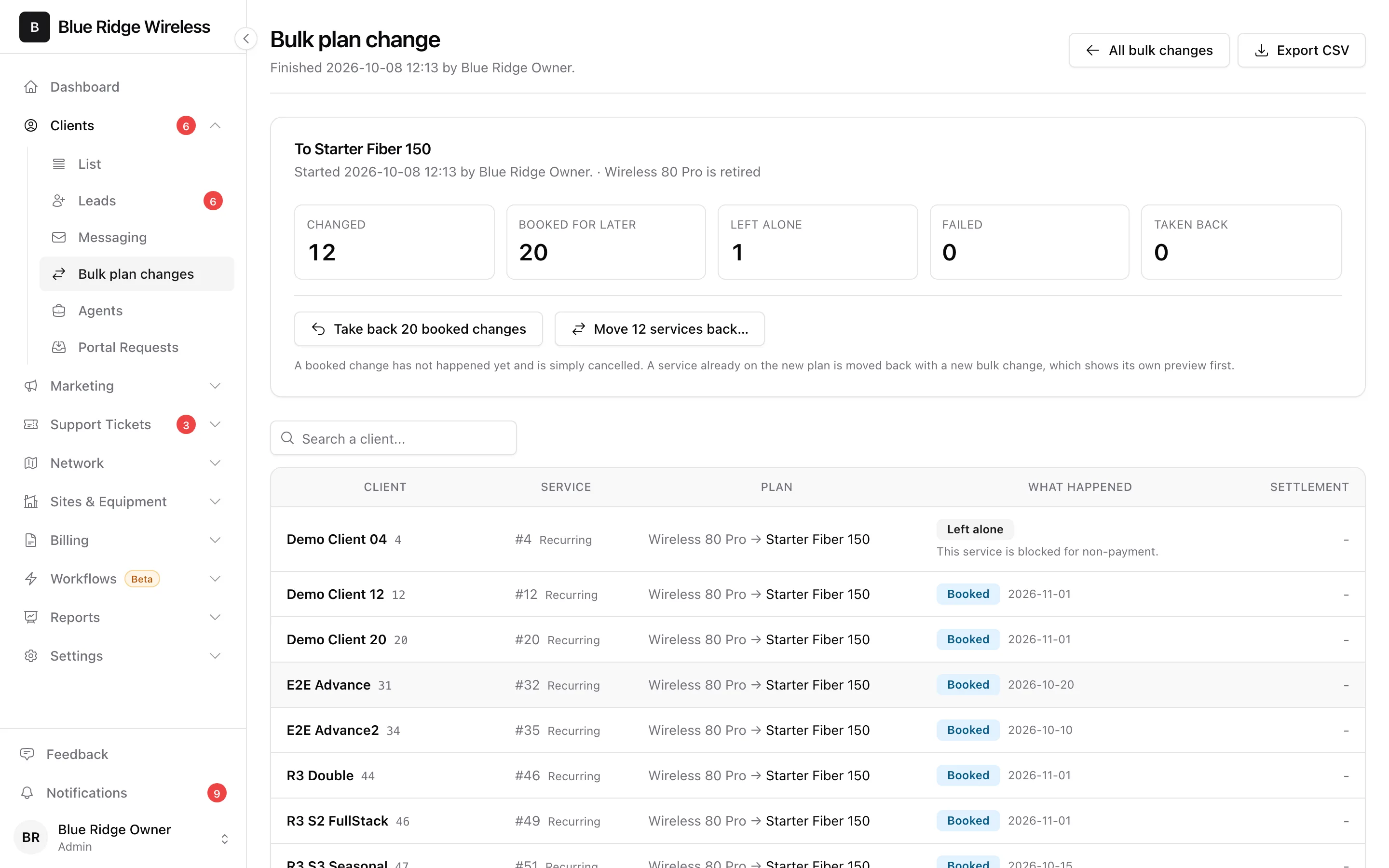Image resolution: width=1389 pixels, height=868 pixels.
Task: Click the Messaging envelope icon
Action: [58, 238]
